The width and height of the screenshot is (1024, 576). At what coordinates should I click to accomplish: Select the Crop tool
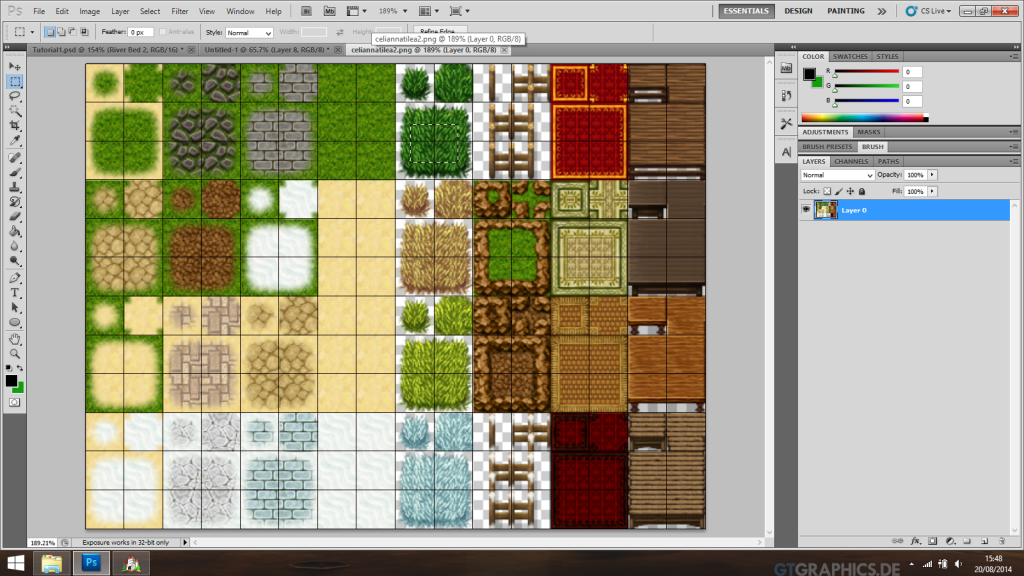point(14,125)
